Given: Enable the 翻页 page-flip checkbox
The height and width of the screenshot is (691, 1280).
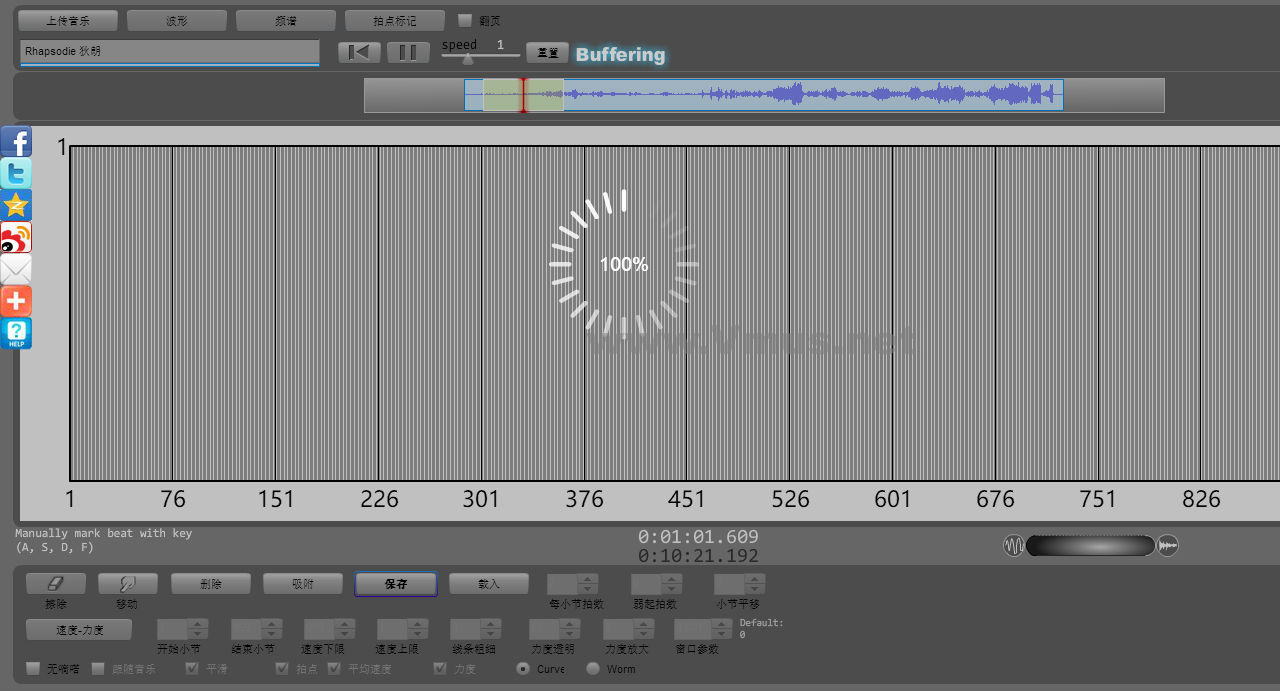Looking at the screenshot, I should tap(464, 20).
